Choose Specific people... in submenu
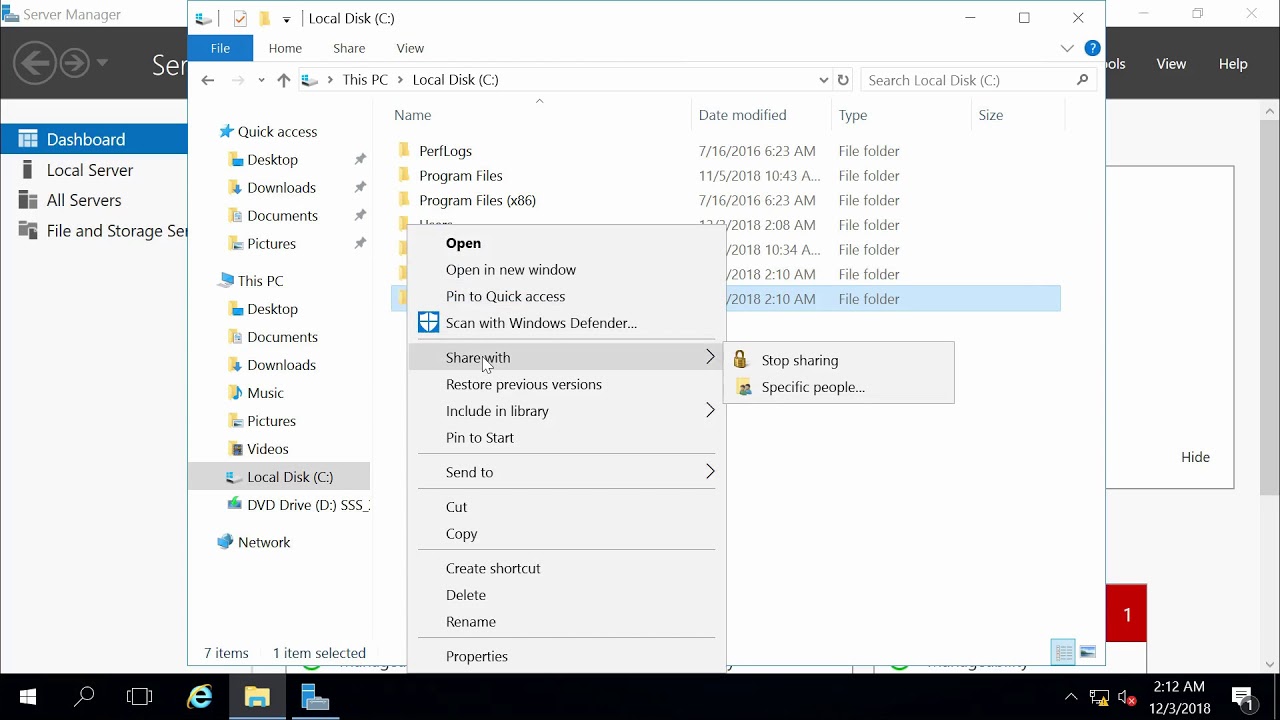 tap(813, 387)
